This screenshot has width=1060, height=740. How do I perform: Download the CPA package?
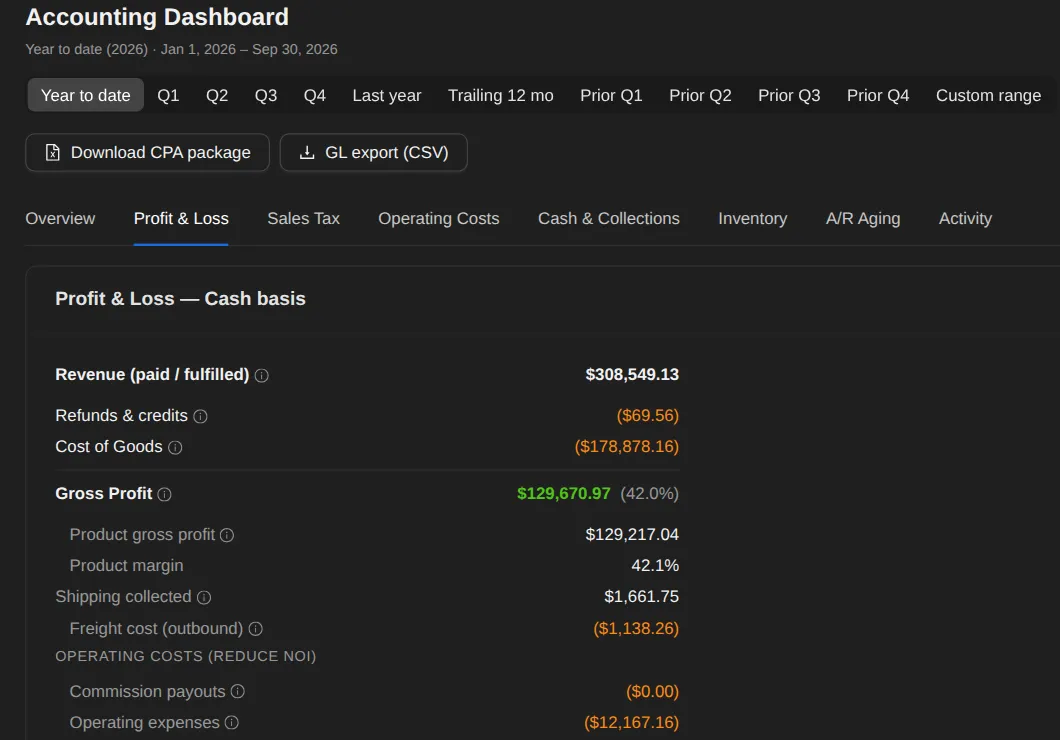tap(147, 153)
